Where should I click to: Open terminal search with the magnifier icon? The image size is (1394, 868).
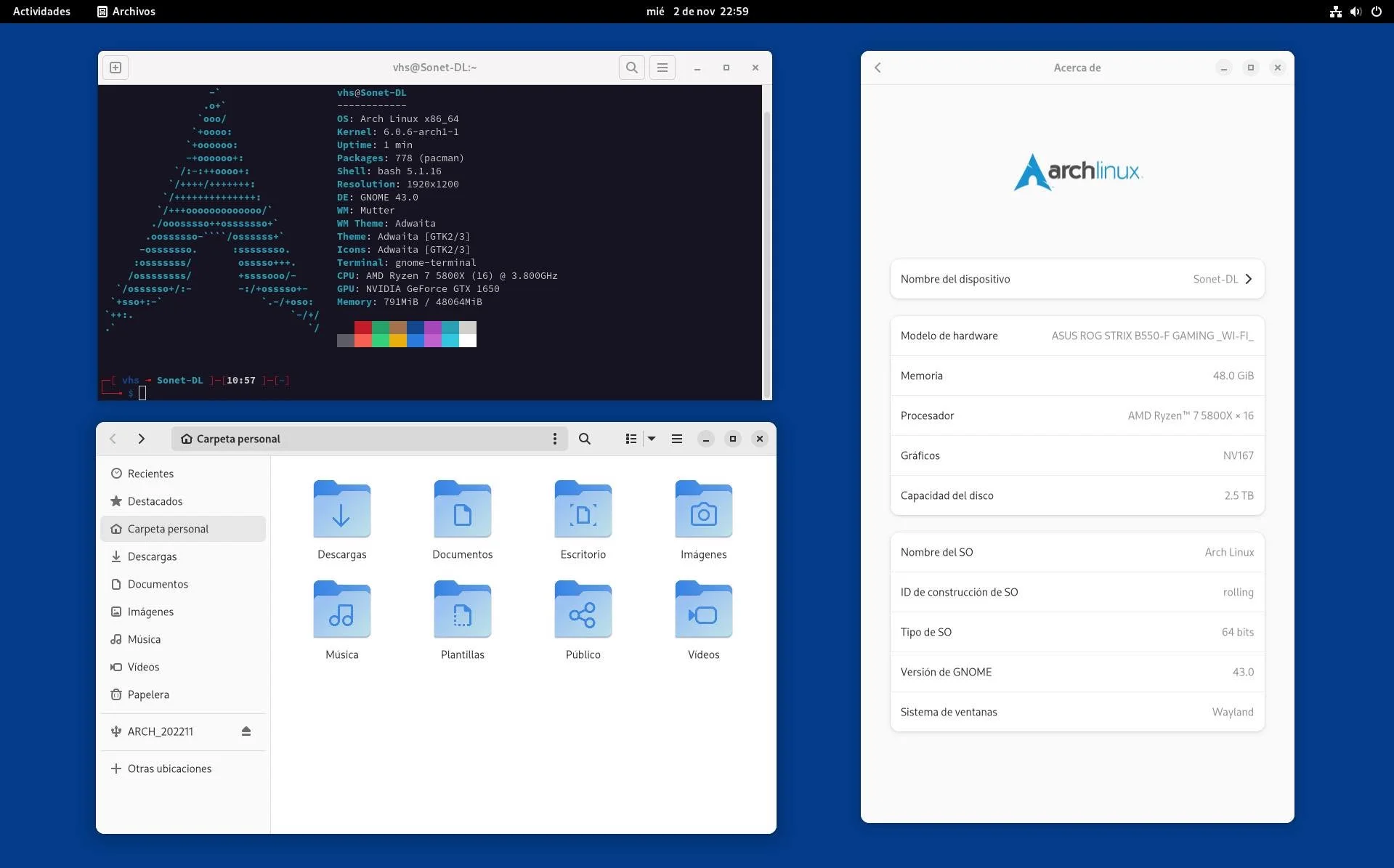[632, 68]
